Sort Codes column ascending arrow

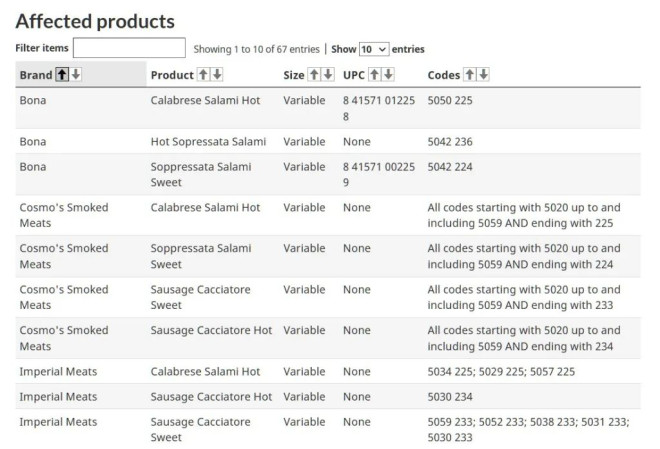[470, 75]
